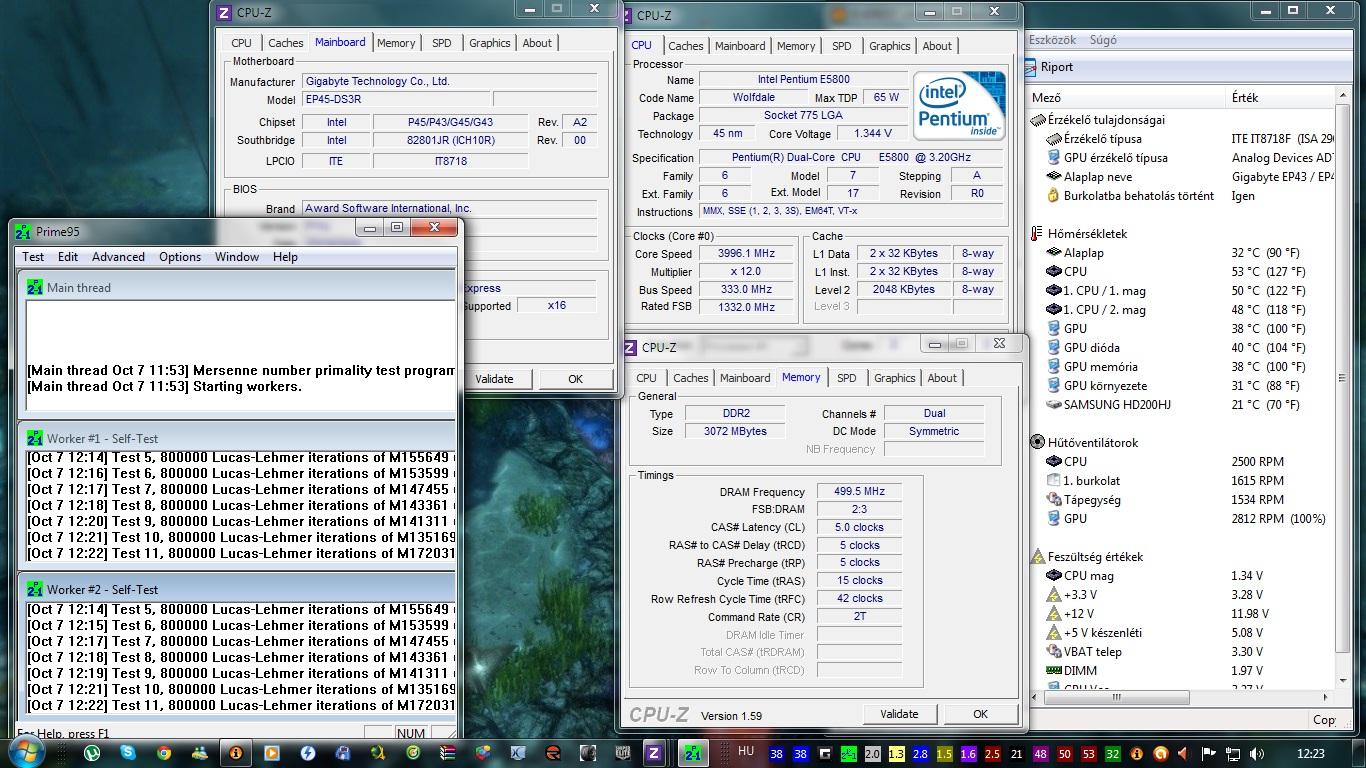Click Validate in memory CPU-Z window
1366x768 pixels.
[899, 714]
